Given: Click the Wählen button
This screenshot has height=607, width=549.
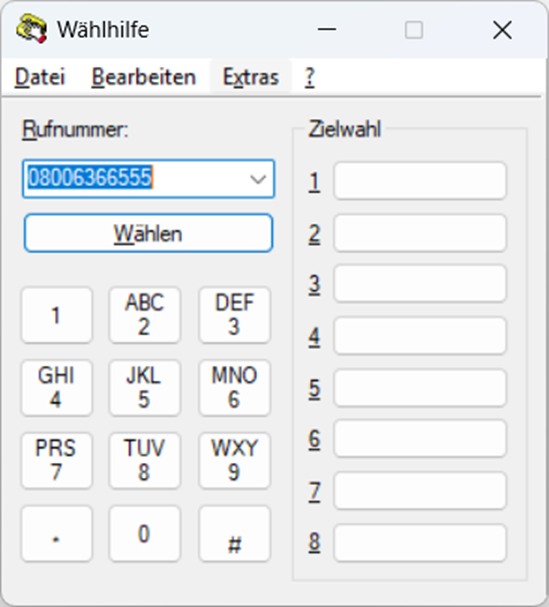Looking at the screenshot, I should pyautogui.click(x=148, y=233).
